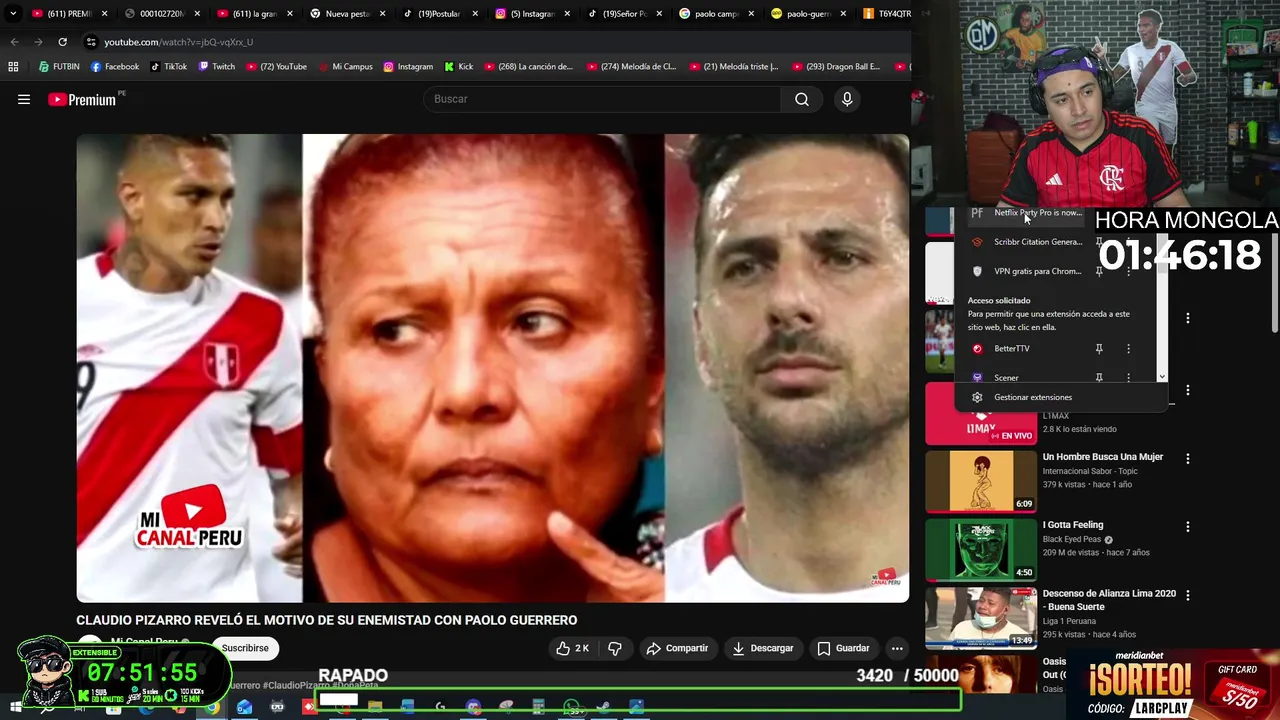The height and width of the screenshot is (720, 1280).
Task: Open the Windows Start menu
Action: coord(14,707)
